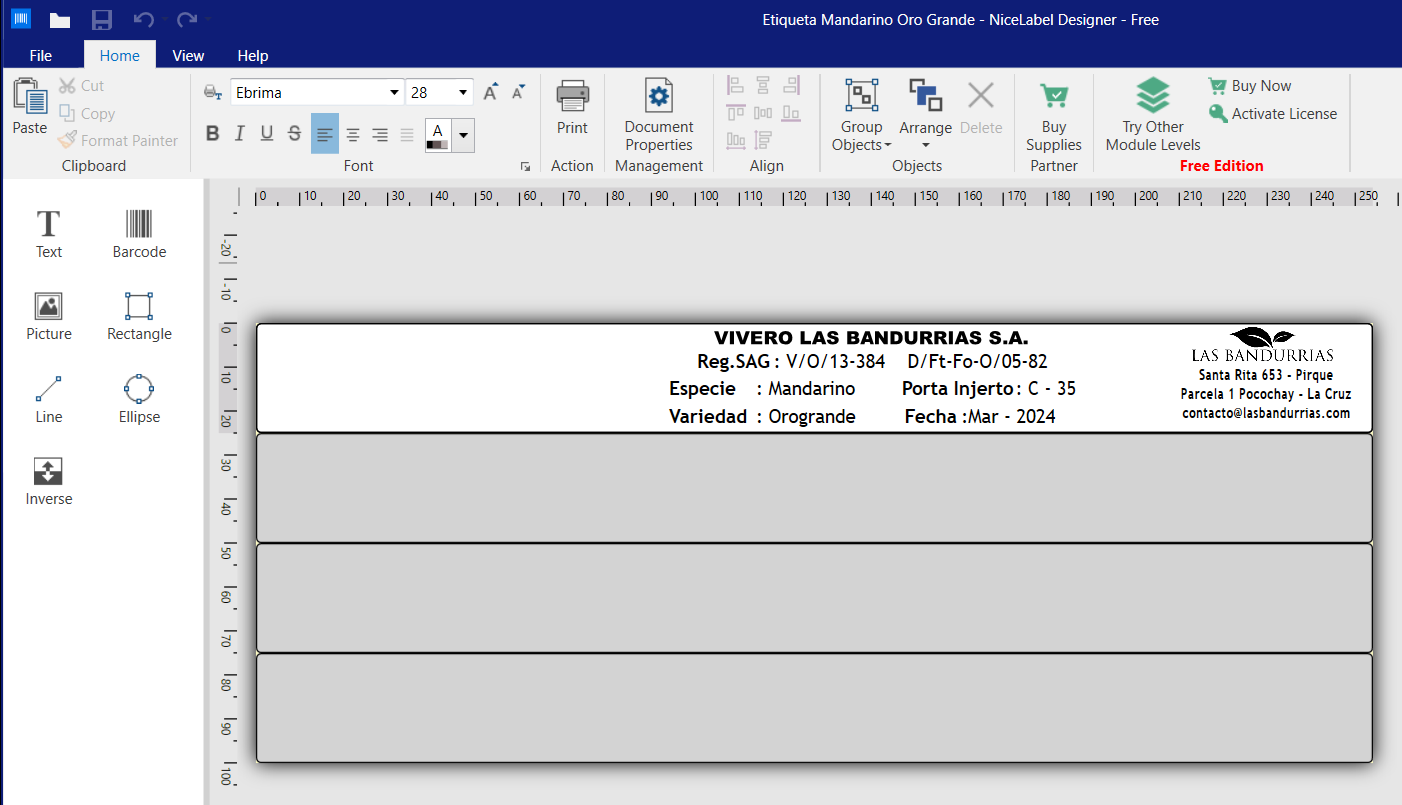1402x805 pixels.
Task: Select the Inverse object tool
Action: click(49, 482)
